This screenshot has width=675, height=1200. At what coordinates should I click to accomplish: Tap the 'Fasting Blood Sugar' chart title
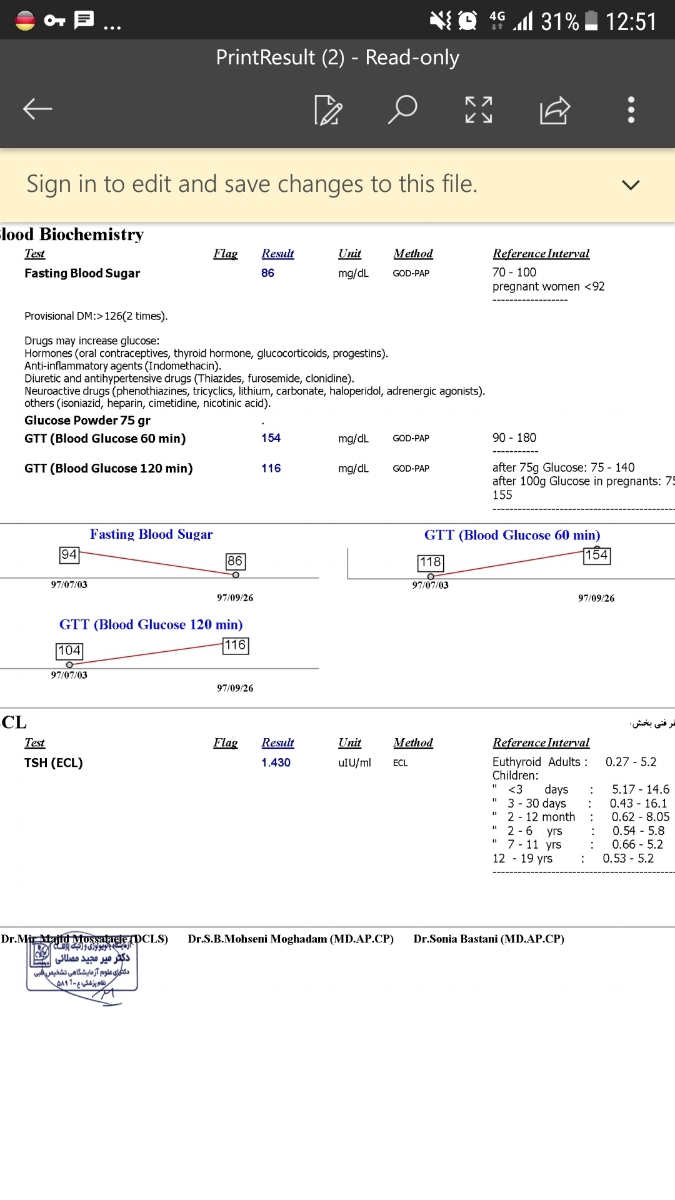pyautogui.click(x=151, y=534)
